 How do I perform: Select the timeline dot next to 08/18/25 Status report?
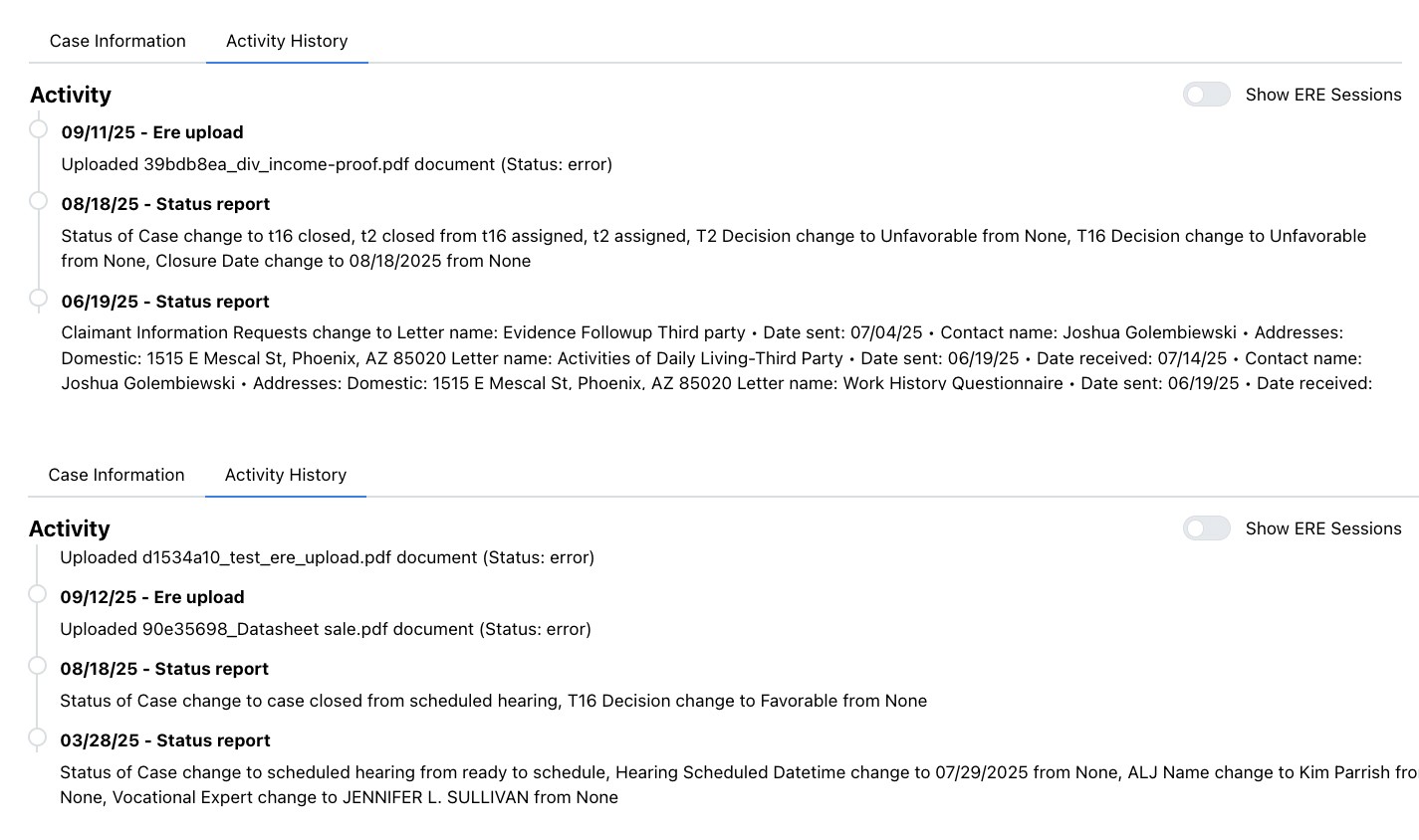(38, 199)
